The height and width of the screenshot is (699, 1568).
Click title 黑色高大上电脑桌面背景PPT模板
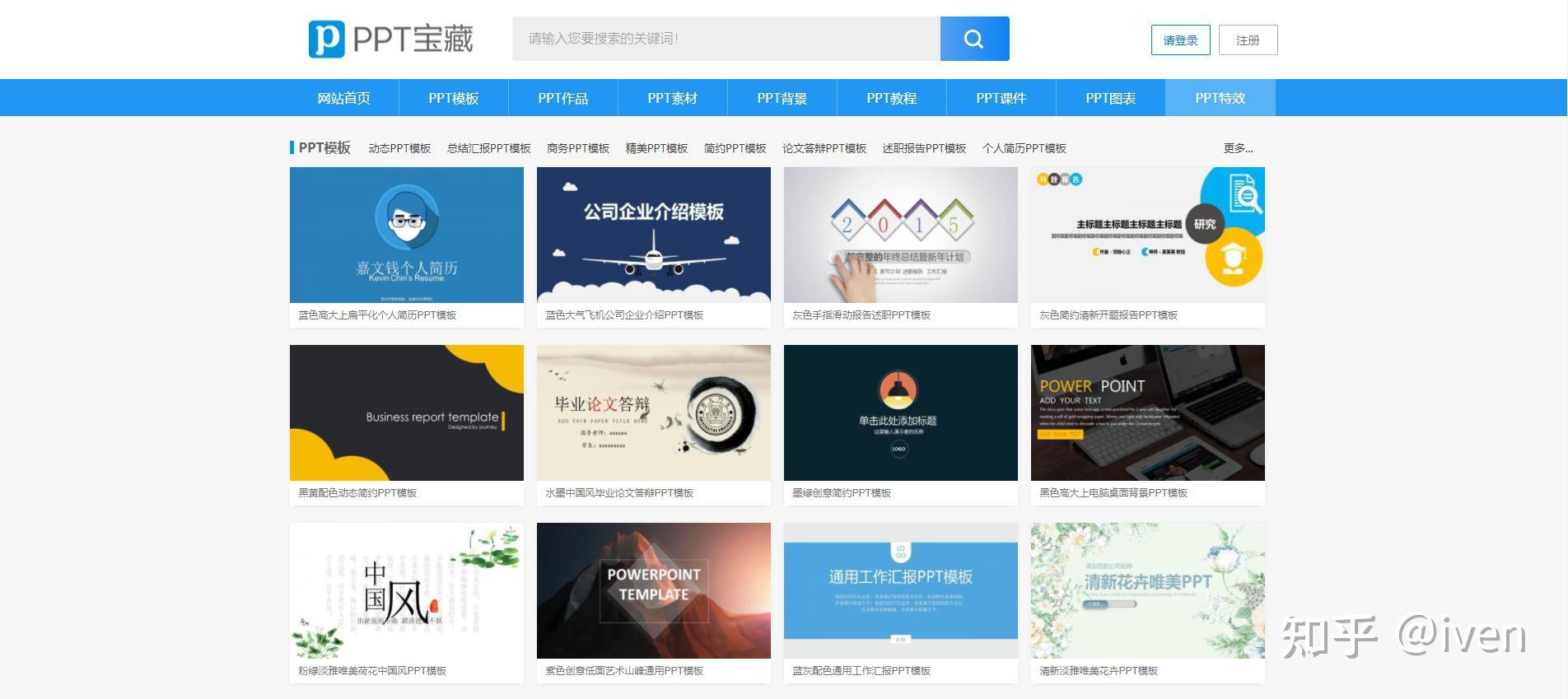1113,493
